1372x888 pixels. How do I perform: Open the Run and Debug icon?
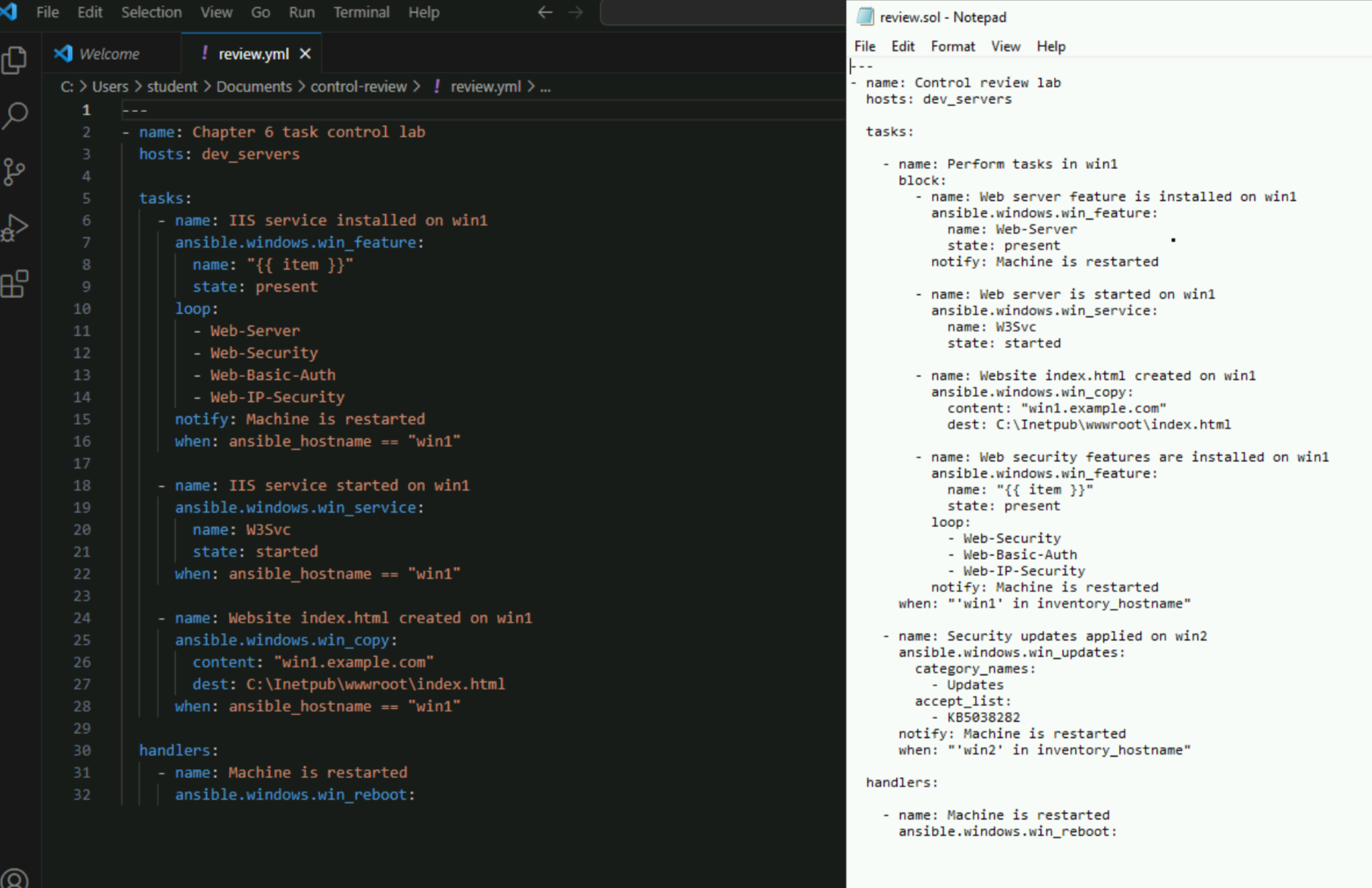[x=15, y=228]
